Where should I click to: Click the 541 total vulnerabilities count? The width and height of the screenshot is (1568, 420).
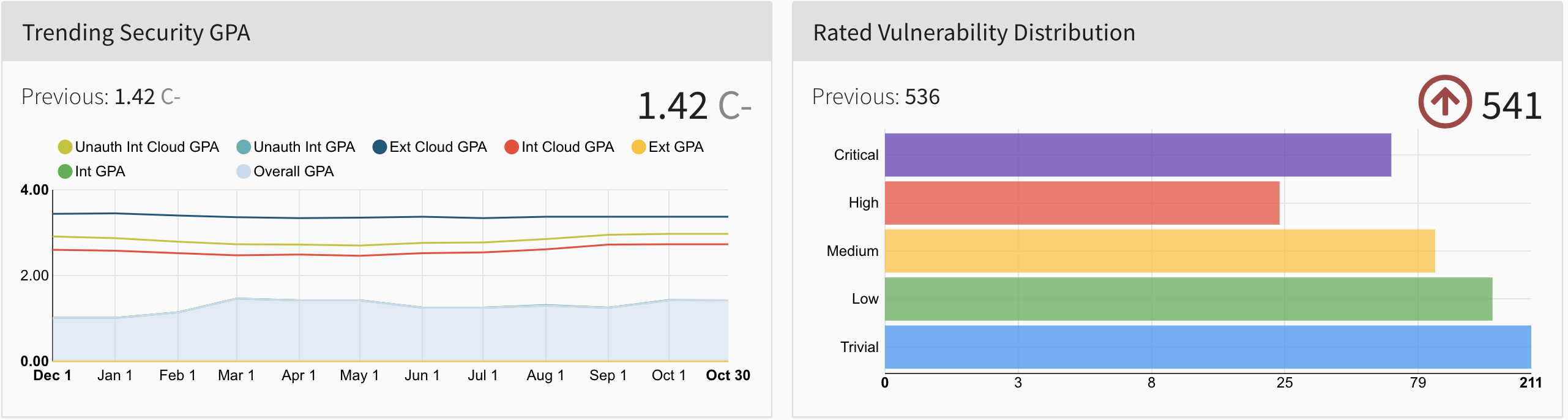coord(1511,105)
